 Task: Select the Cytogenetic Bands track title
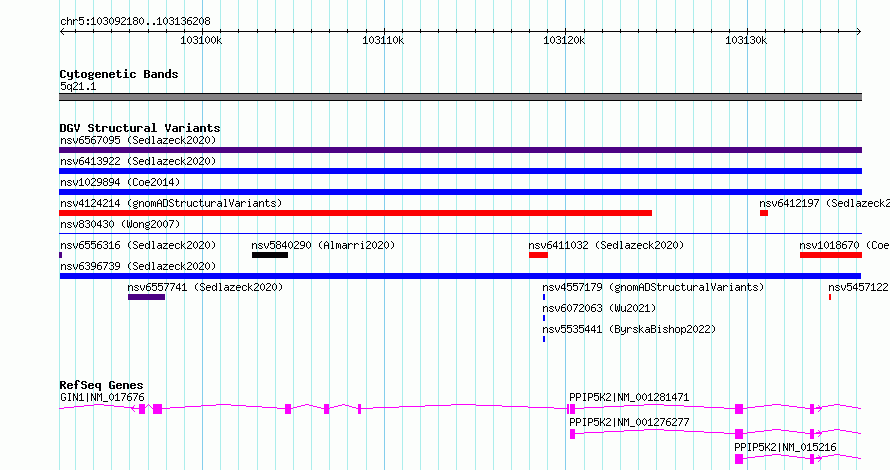(119, 74)
